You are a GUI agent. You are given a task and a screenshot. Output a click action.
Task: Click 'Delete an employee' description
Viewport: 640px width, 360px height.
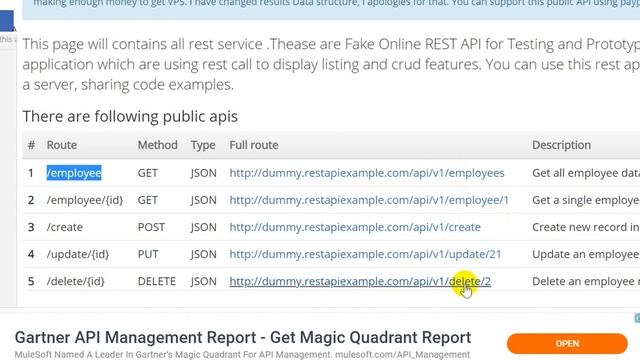(586, 281)
